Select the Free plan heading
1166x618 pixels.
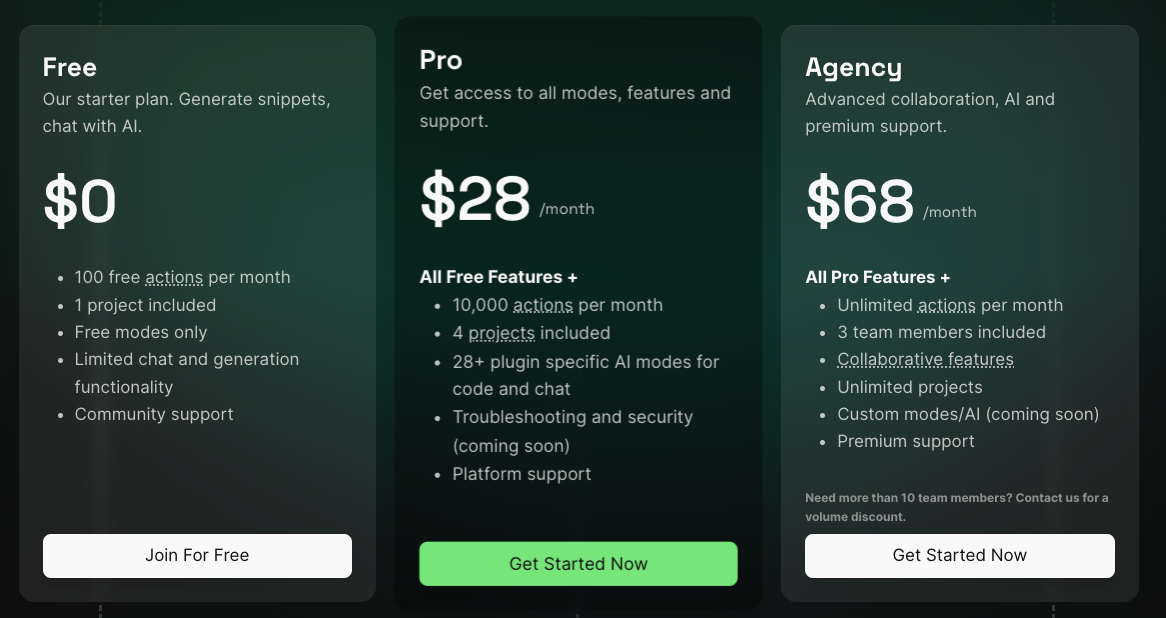(x=69, y=67)
